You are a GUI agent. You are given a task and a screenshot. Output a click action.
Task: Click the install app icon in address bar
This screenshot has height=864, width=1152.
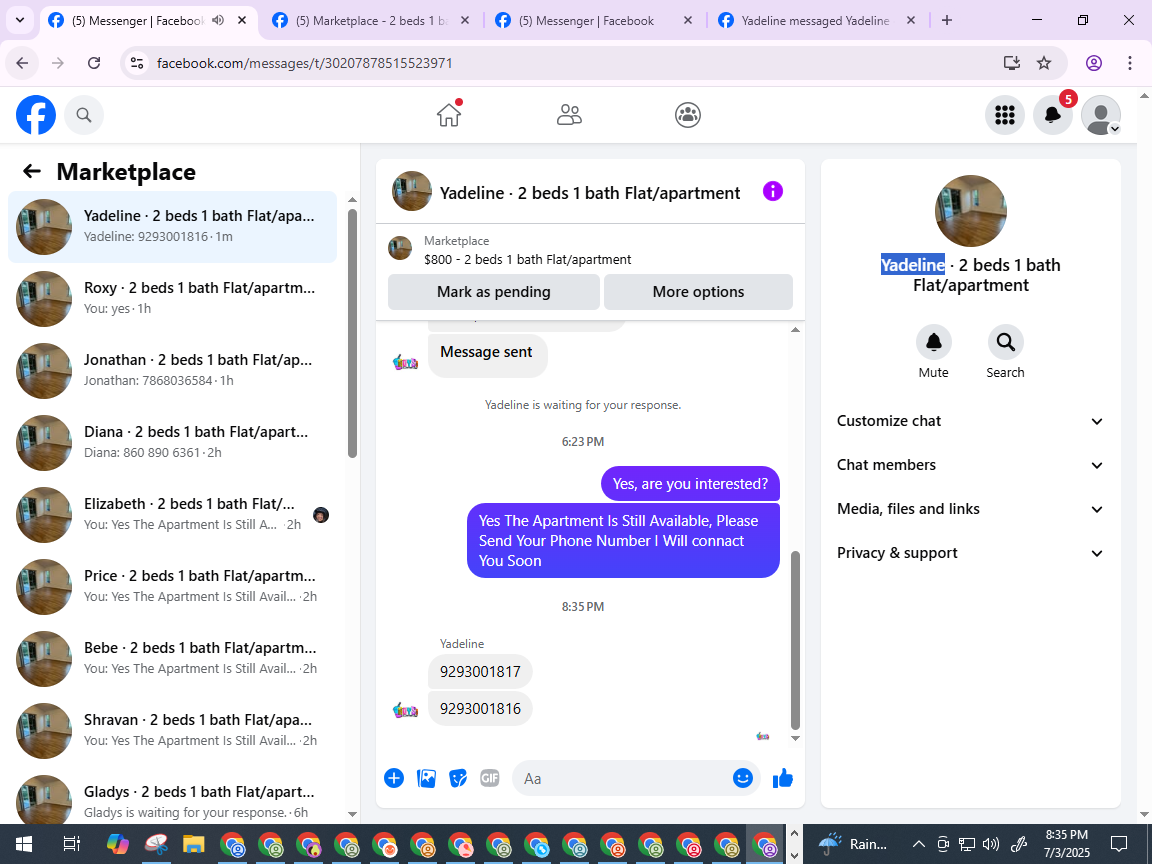pos(1012,63)
